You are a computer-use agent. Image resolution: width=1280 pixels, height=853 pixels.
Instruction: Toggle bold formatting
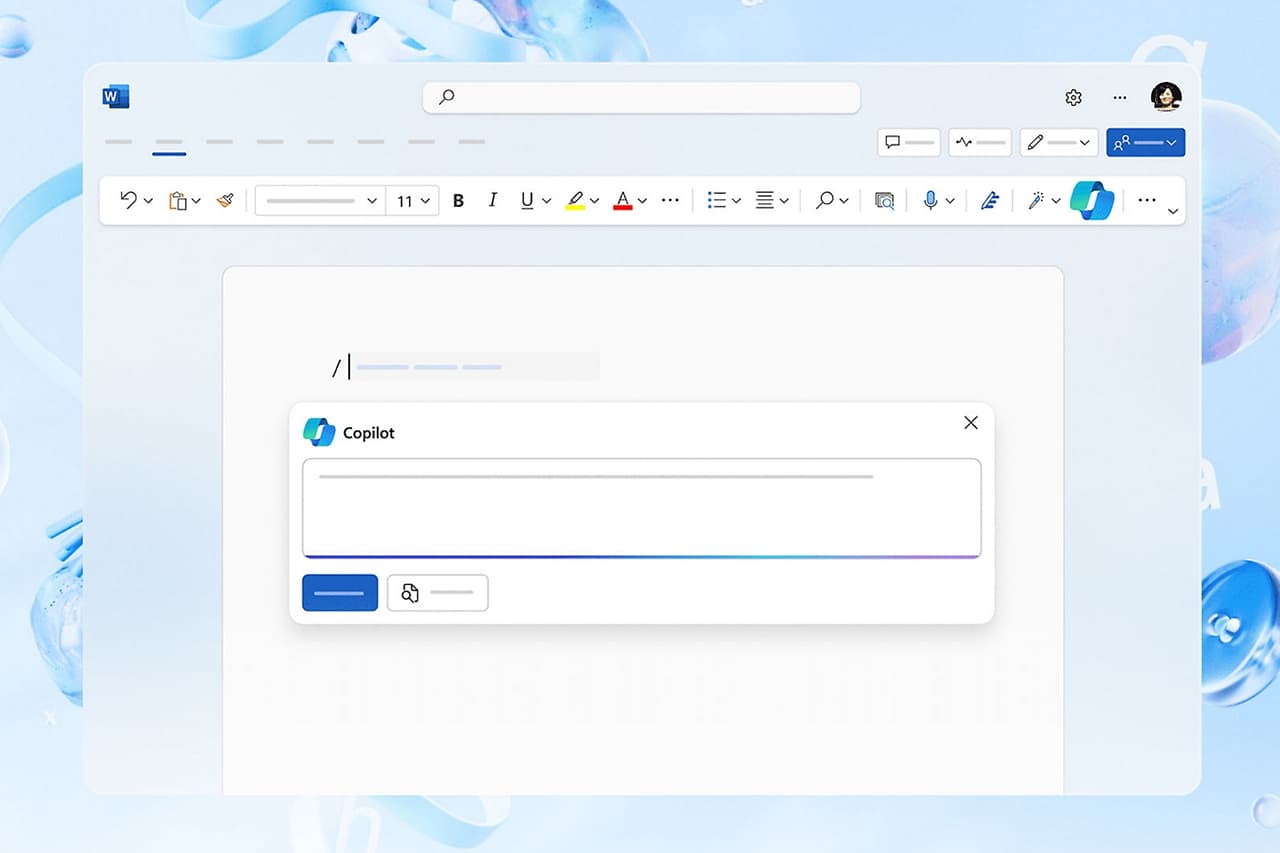(x=457, y=200)
